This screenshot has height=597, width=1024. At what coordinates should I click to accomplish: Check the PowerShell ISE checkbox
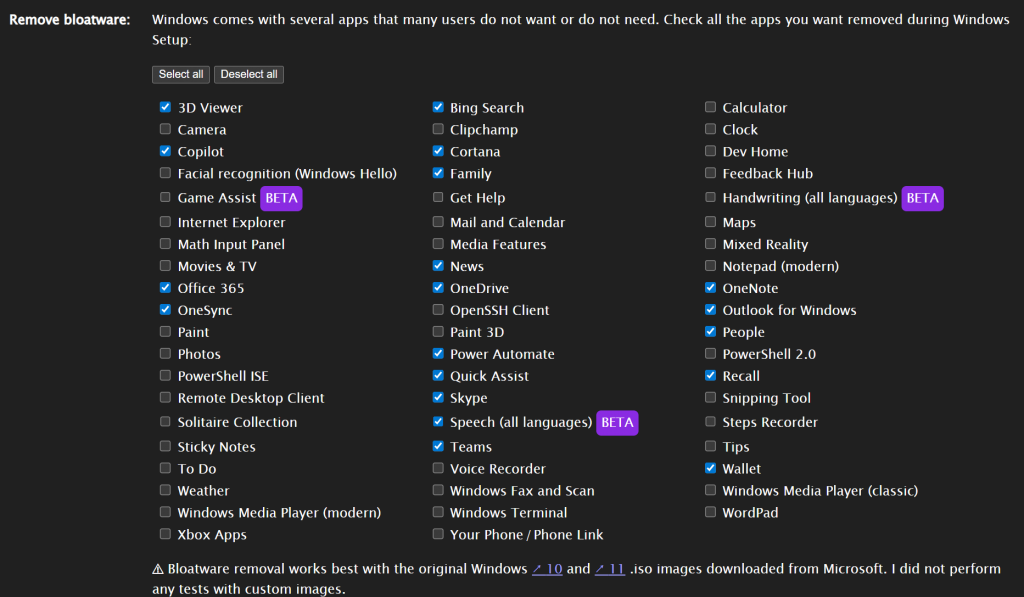coord(165,376)
